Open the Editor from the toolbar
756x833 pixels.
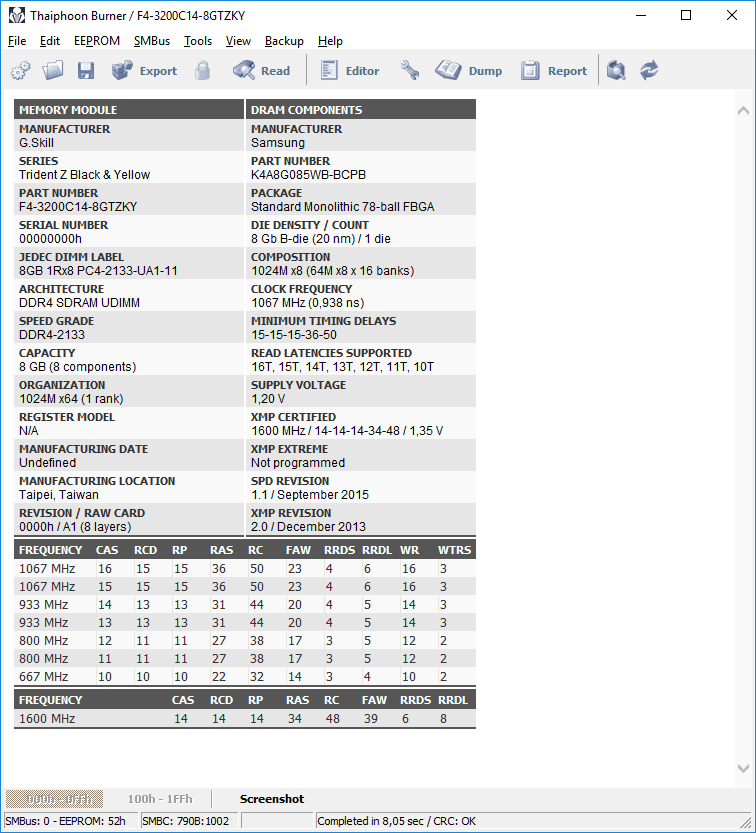pos(350,70)
